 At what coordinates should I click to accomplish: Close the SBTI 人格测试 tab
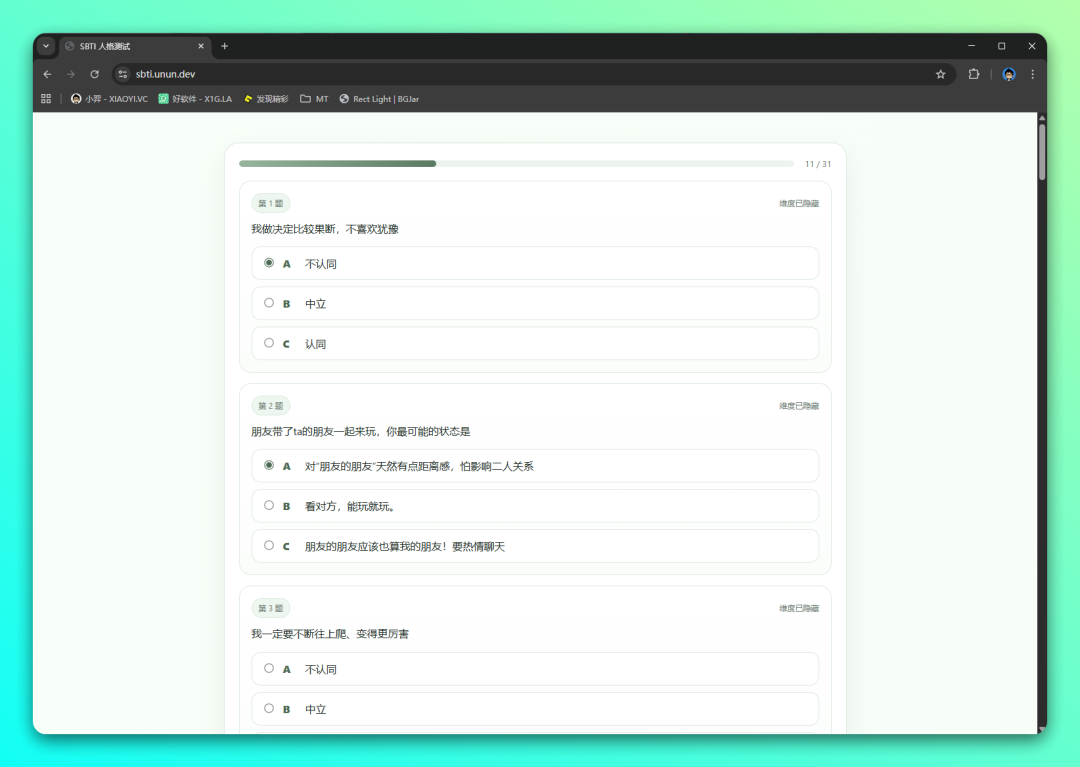[x=201, y=46]
